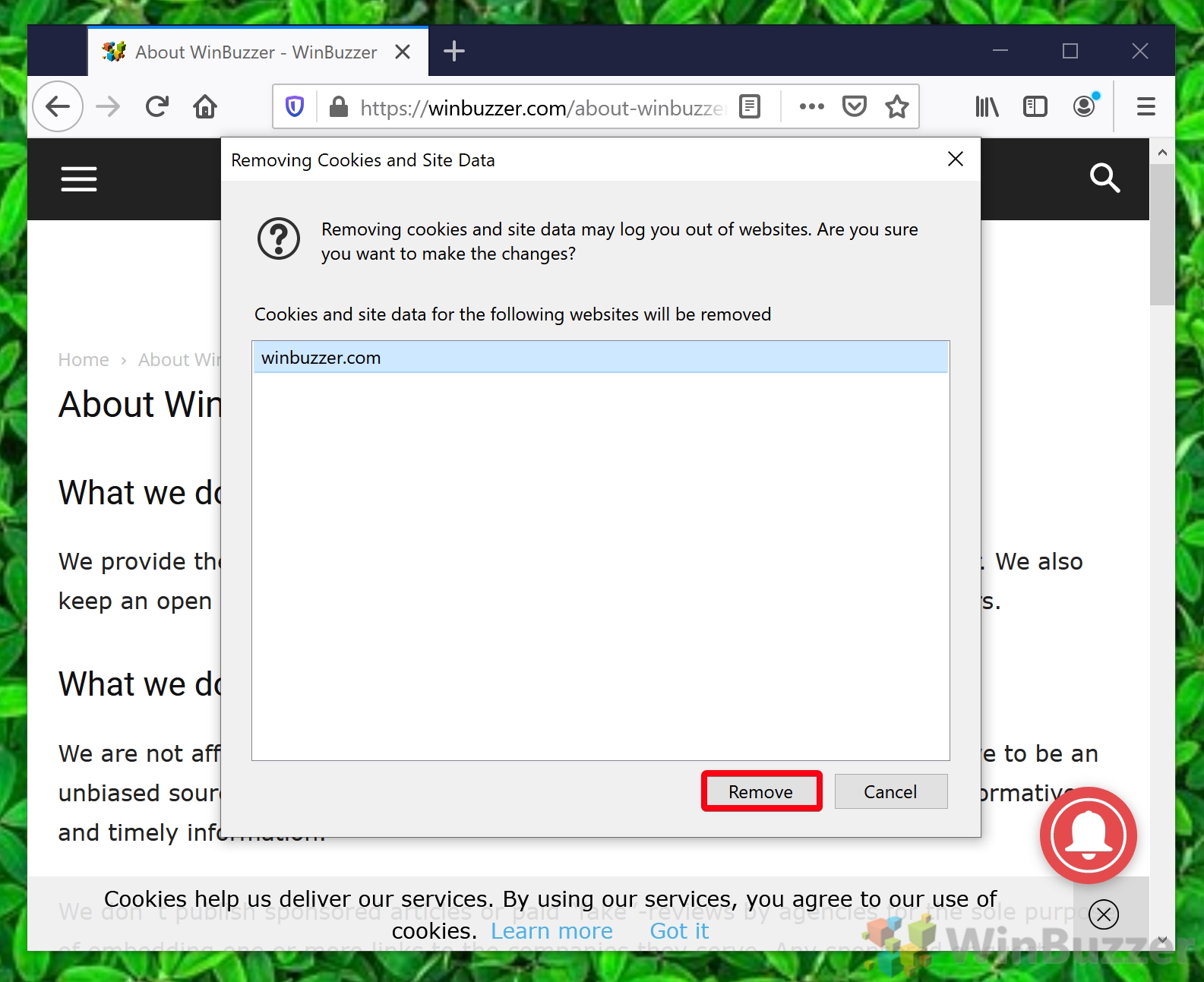Image resolution: width=1204 pixels, height=982 pixels.
Task: Maximize the Firefox window
Action: [1070, 51]
